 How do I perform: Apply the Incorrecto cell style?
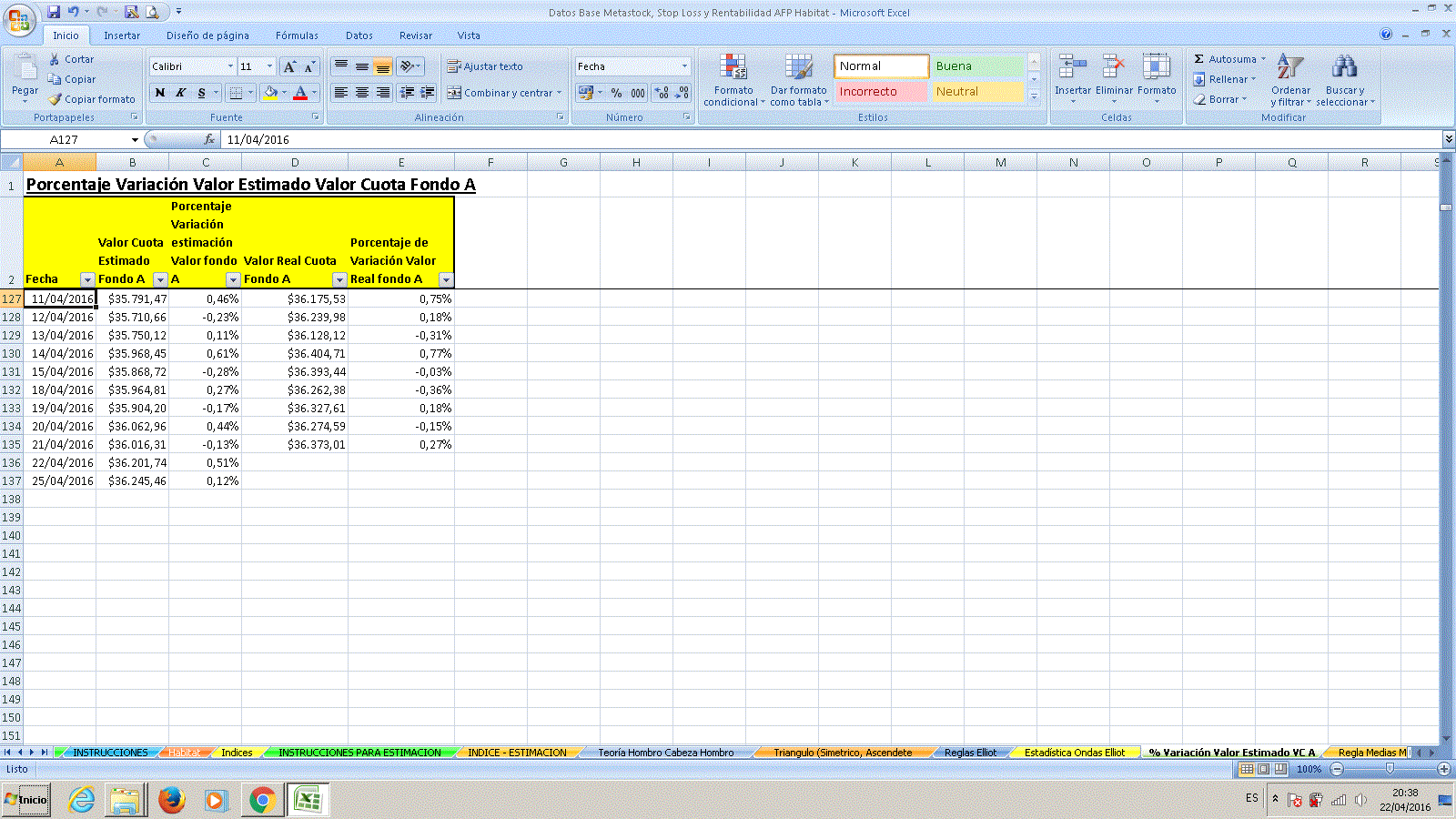tap(881, 92)
